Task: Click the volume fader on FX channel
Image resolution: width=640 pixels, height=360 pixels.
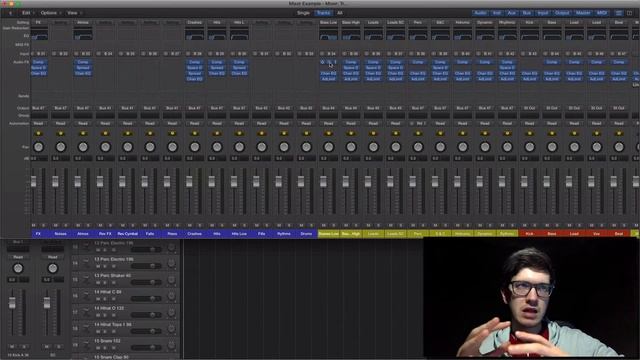Action: coord(33,182)
